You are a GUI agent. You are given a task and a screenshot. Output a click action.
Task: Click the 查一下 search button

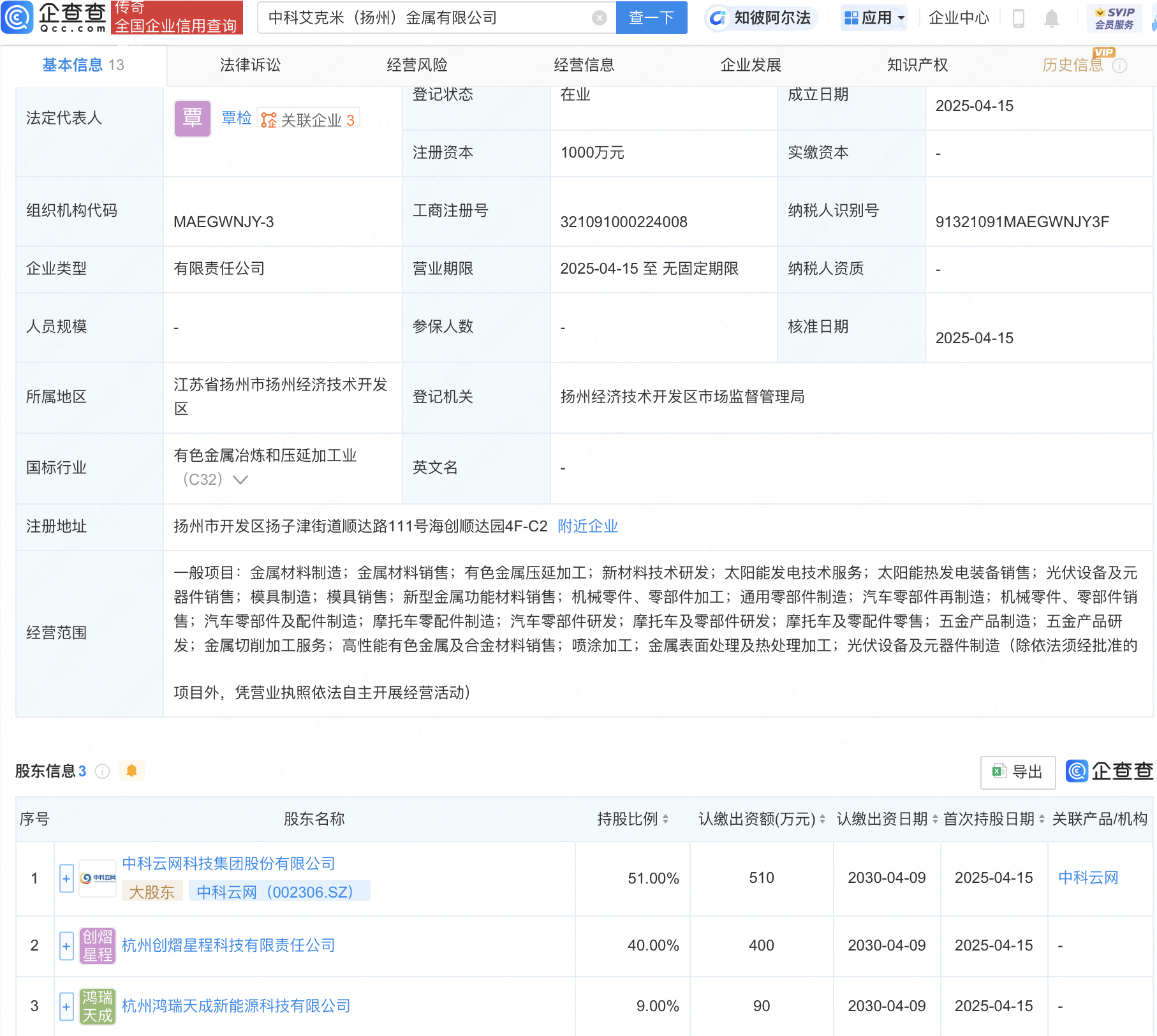coord(651,18)
